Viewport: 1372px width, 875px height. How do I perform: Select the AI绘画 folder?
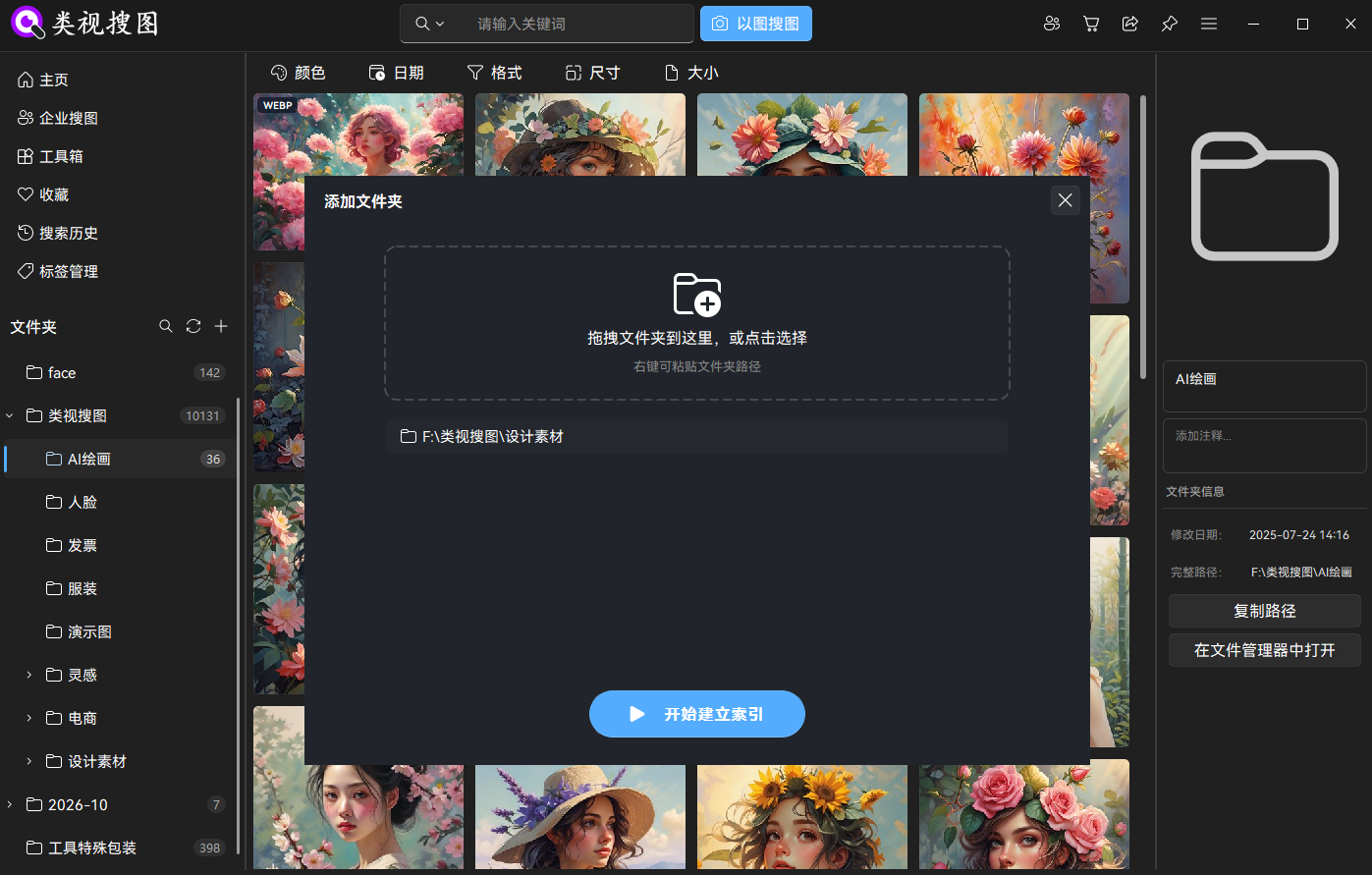118,459
